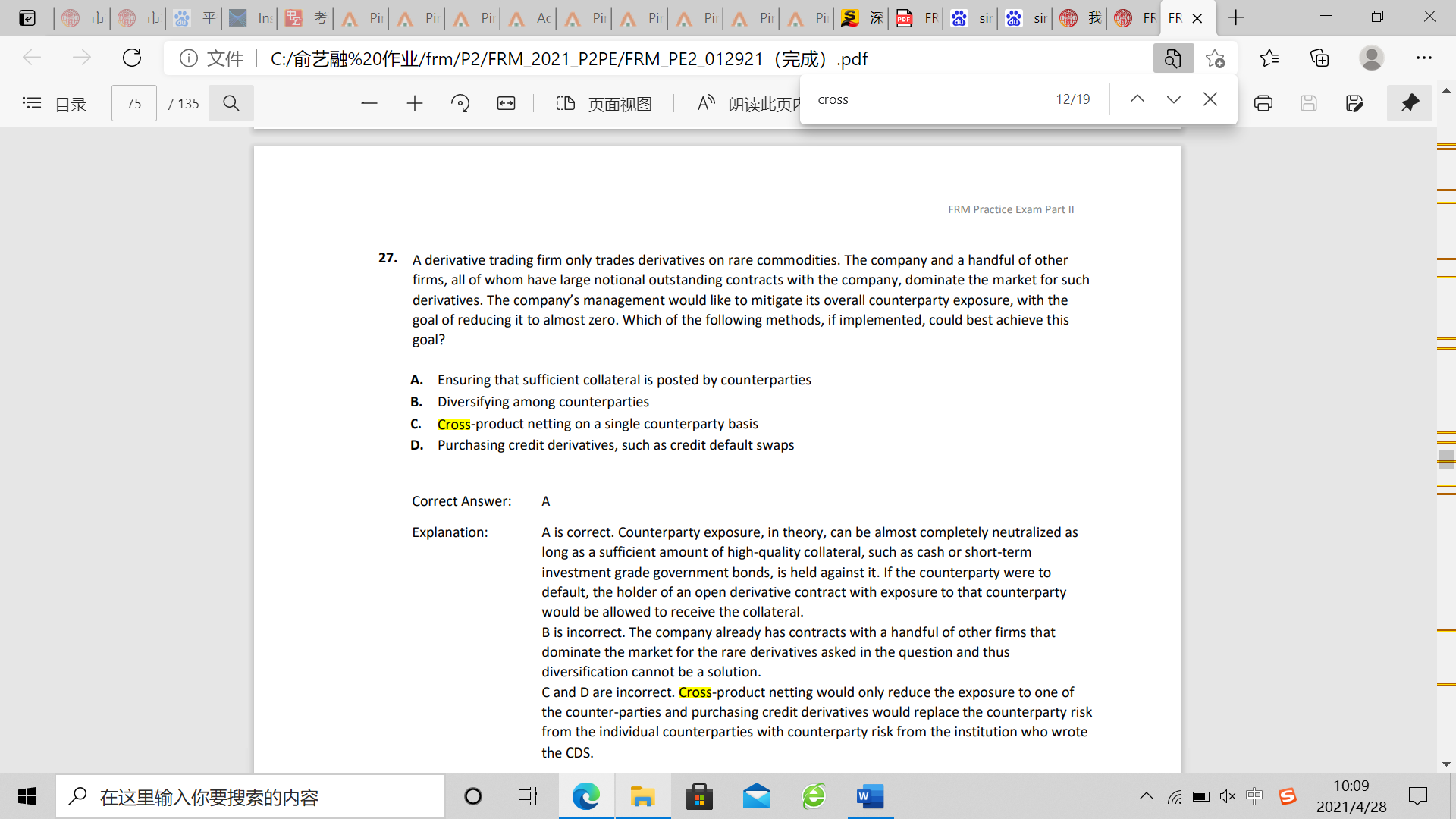Open the user profile menu
The height and width of the screenshot is (819, 1456).
[x=1371, y=58]
